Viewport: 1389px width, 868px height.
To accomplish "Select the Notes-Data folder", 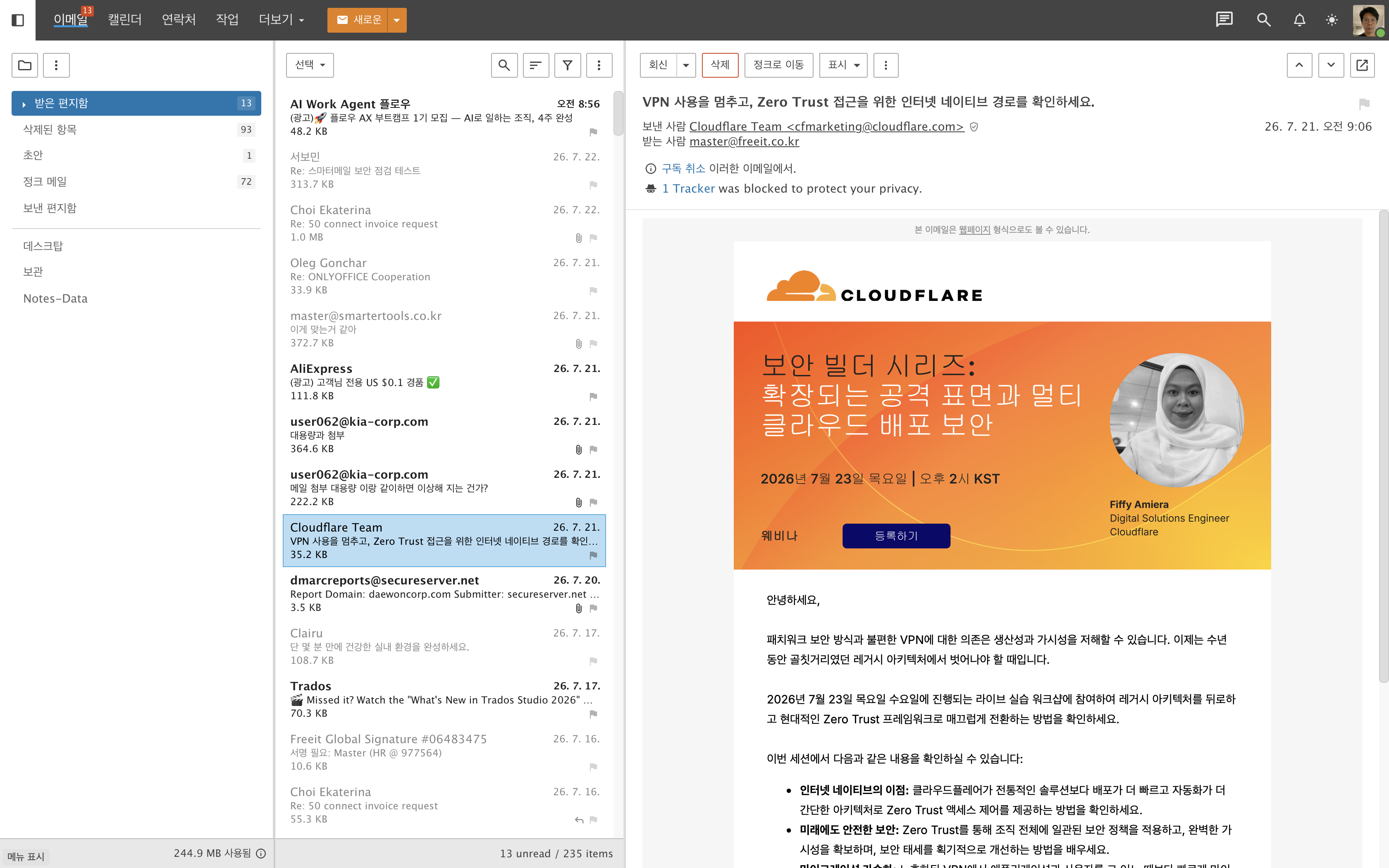I will (x=136, y=298).
